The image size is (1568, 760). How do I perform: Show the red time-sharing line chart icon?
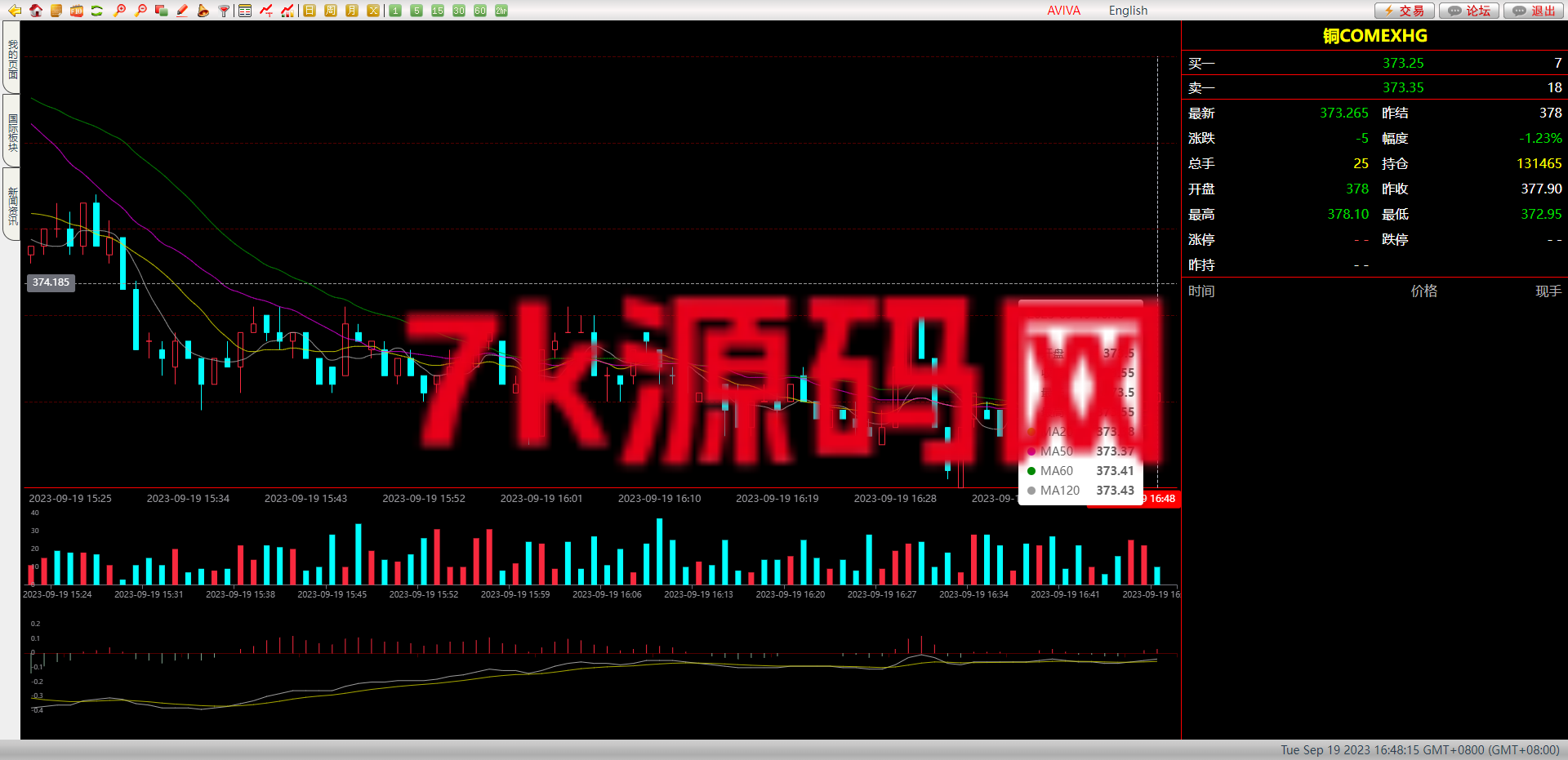pos(266,11)
